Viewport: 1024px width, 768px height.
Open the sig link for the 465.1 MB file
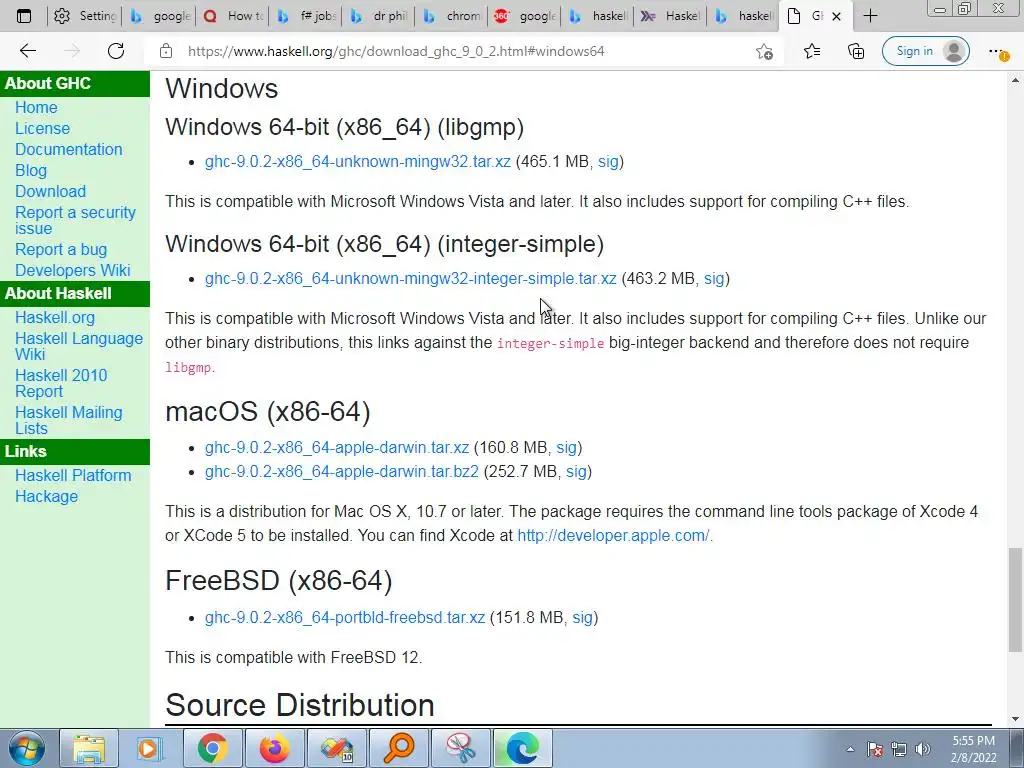[608, 161]
